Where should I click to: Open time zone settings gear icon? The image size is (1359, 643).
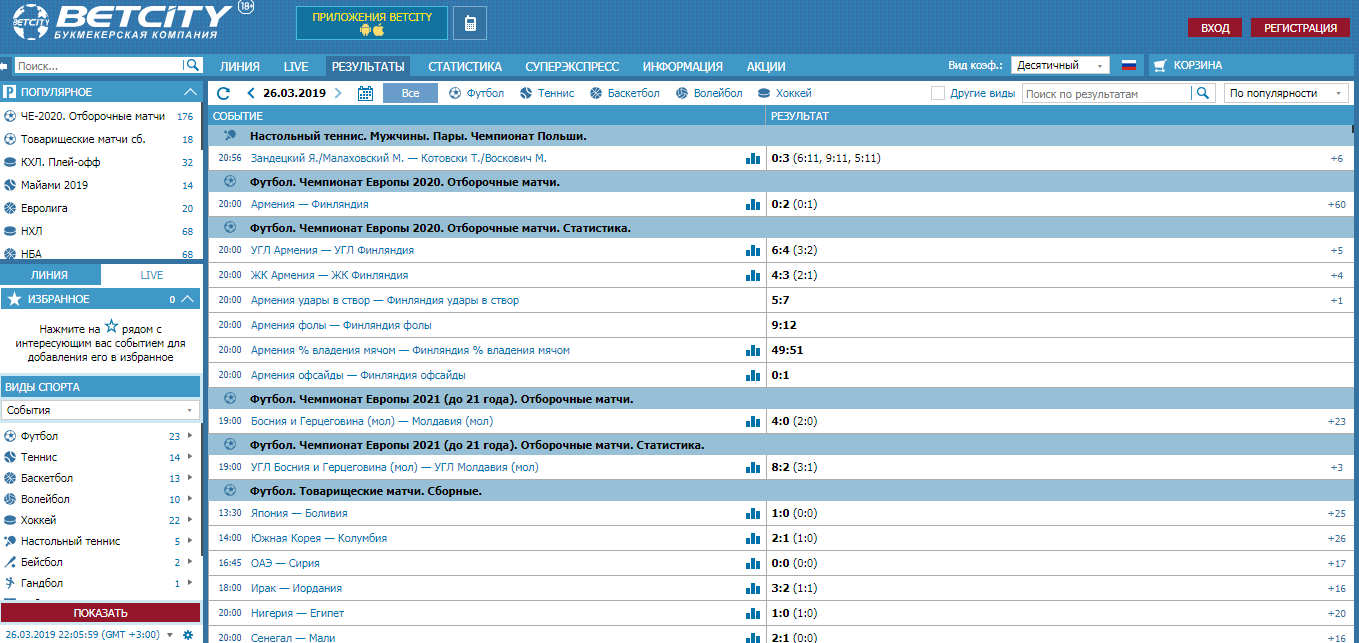(188, 635)
